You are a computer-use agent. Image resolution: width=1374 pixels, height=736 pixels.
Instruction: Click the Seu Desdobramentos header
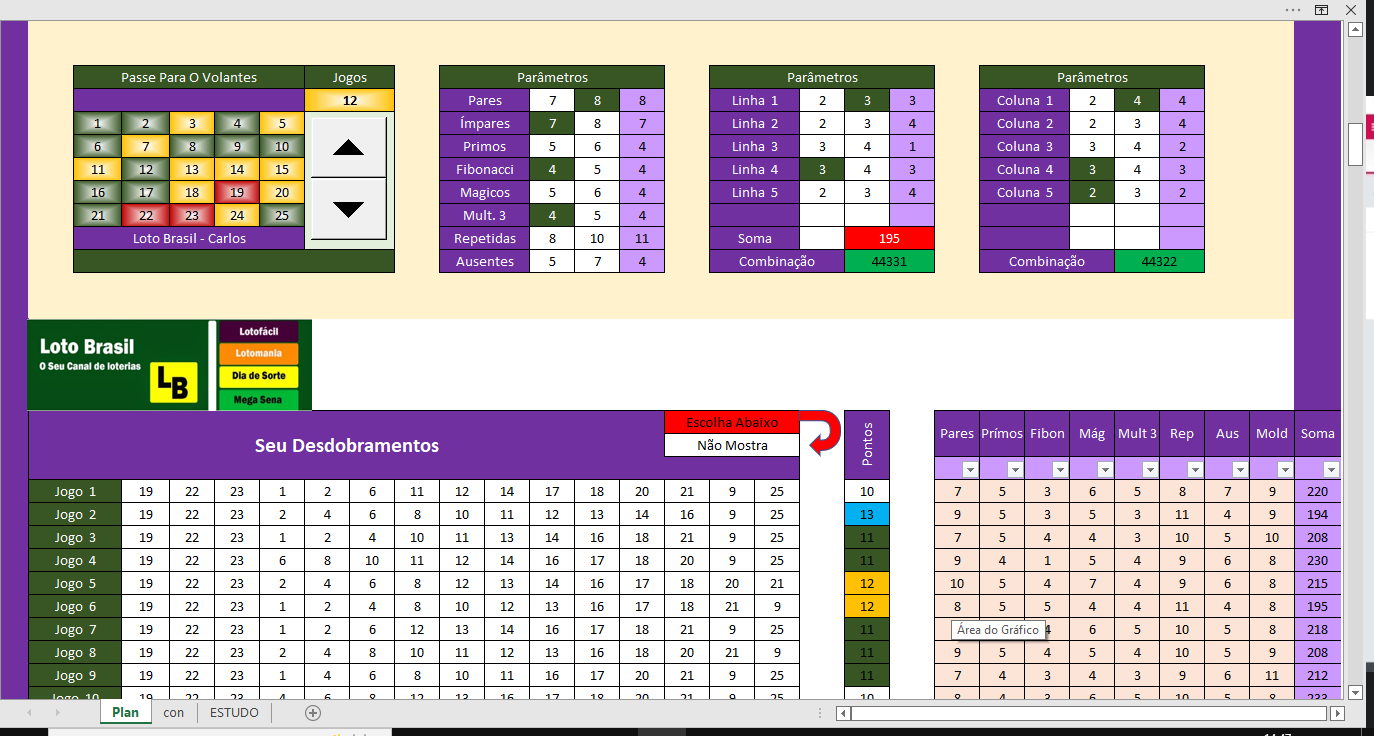pos(346,446)
